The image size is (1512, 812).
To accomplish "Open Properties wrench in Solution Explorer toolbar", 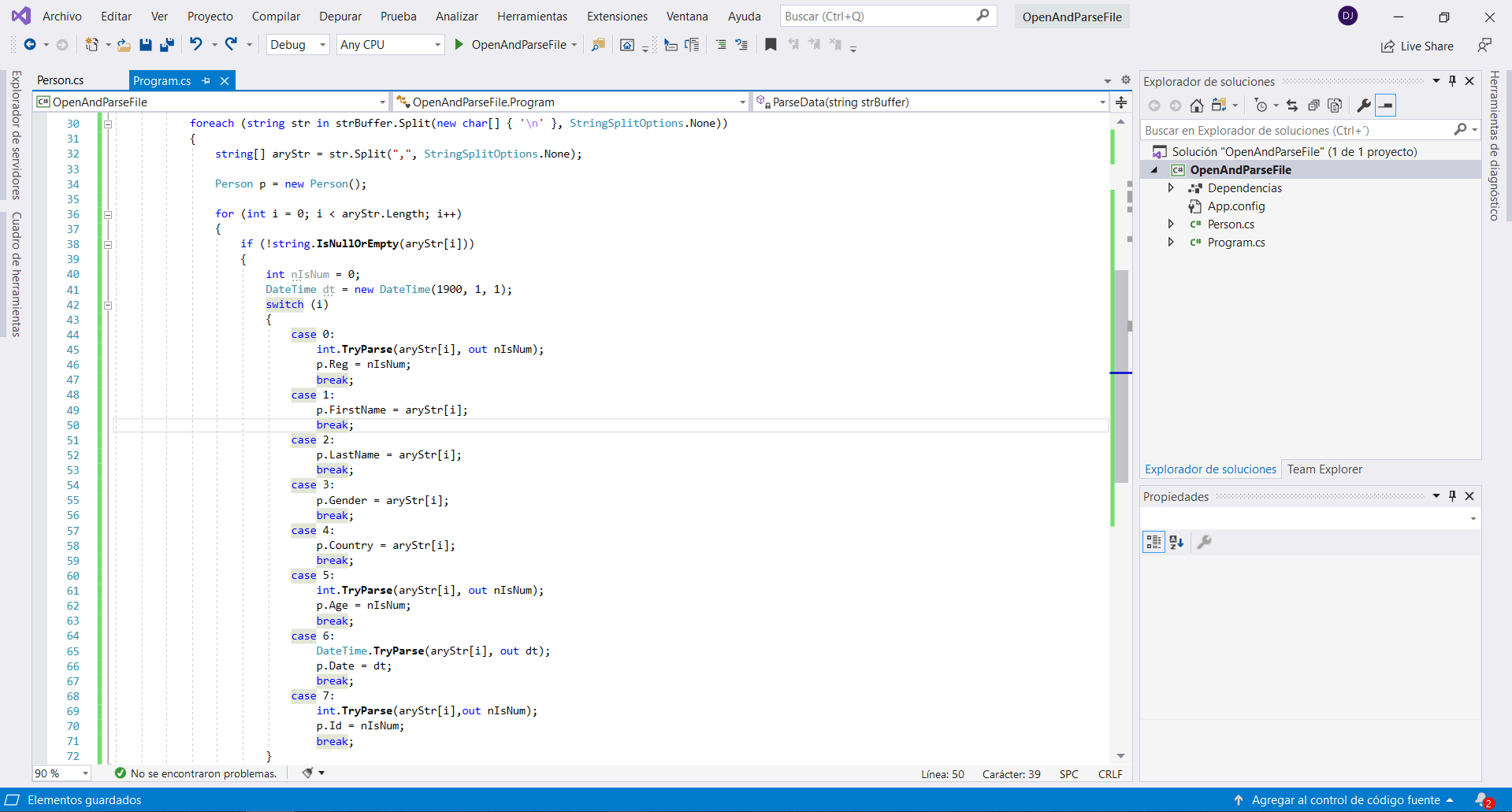I will pos(1363,106).
